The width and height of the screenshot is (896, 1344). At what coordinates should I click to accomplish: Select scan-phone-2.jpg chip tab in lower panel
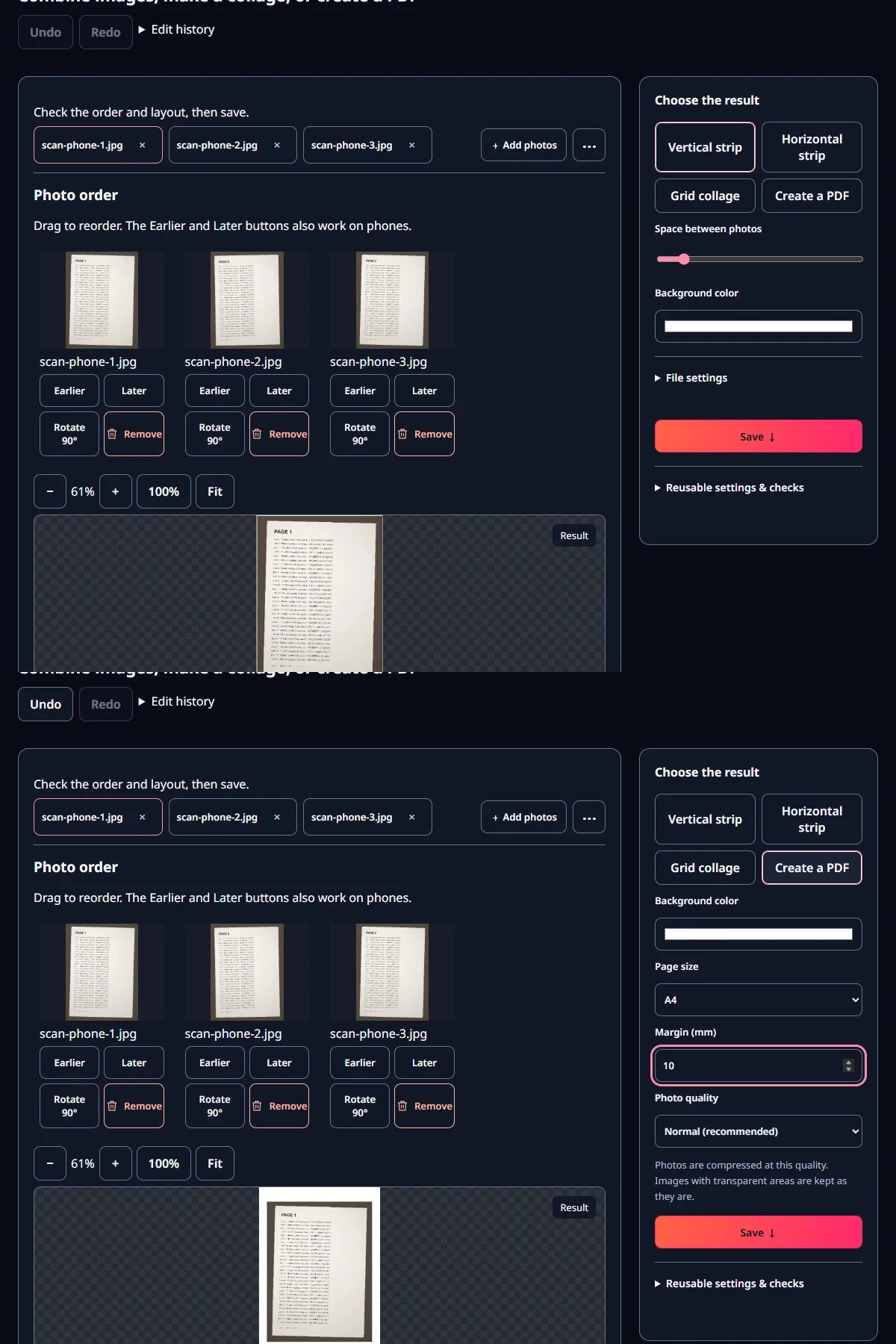(x=217, y=818)
